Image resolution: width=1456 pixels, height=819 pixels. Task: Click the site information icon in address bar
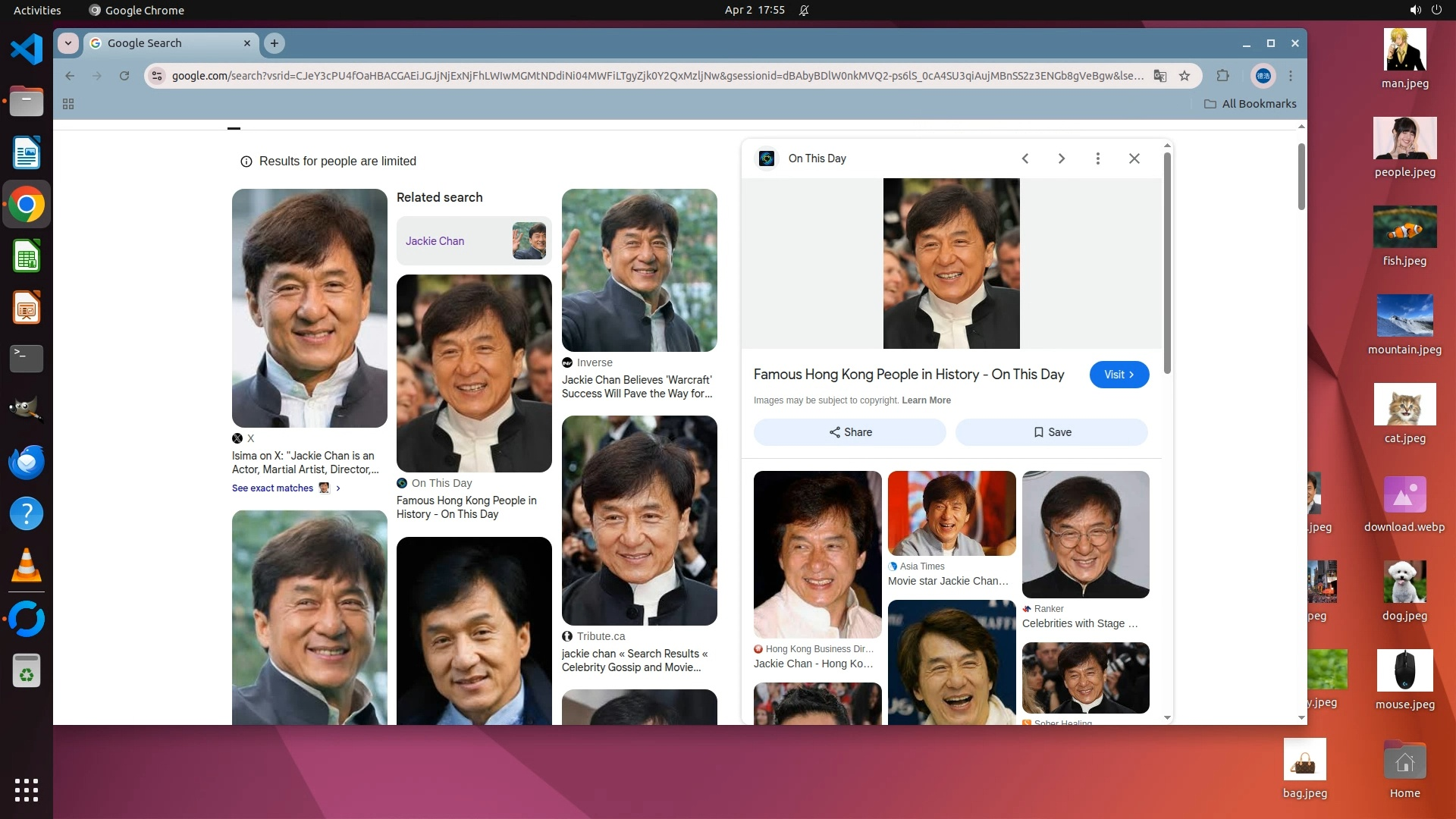157,76
